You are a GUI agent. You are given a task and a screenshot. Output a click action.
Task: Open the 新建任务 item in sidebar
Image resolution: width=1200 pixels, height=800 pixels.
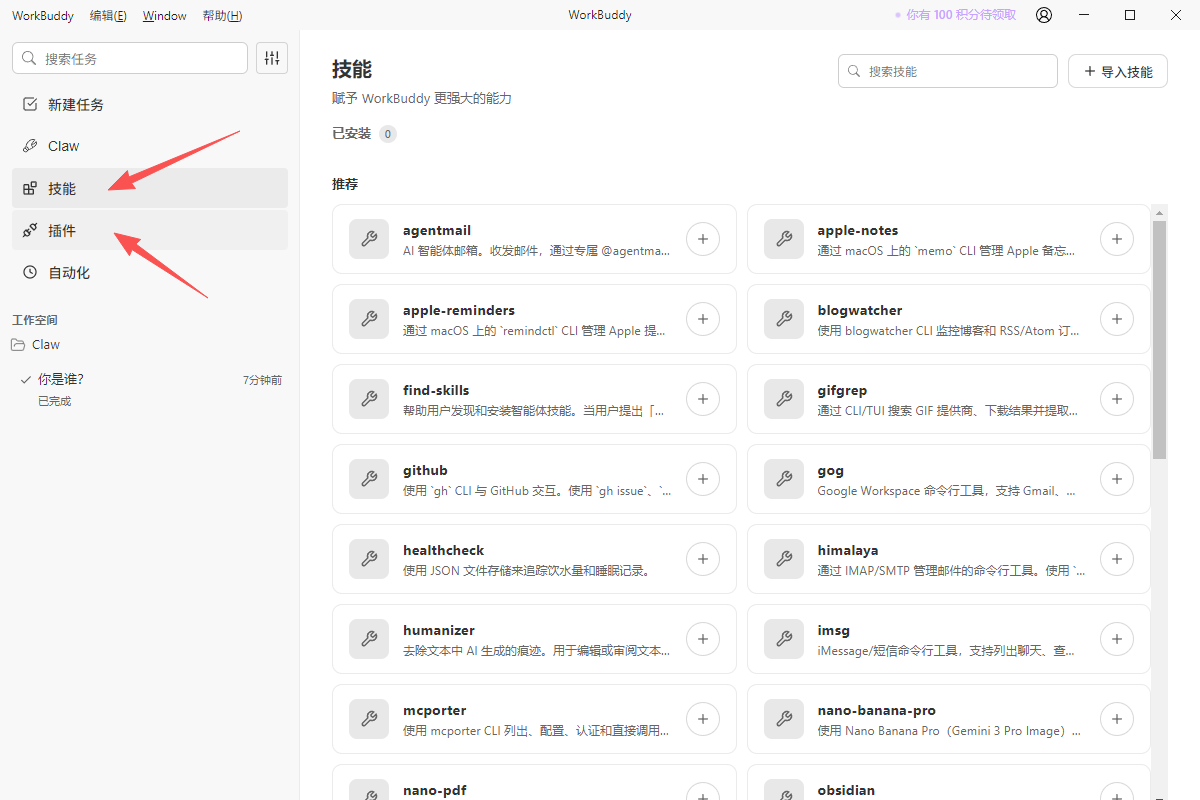tap(75, 105)
